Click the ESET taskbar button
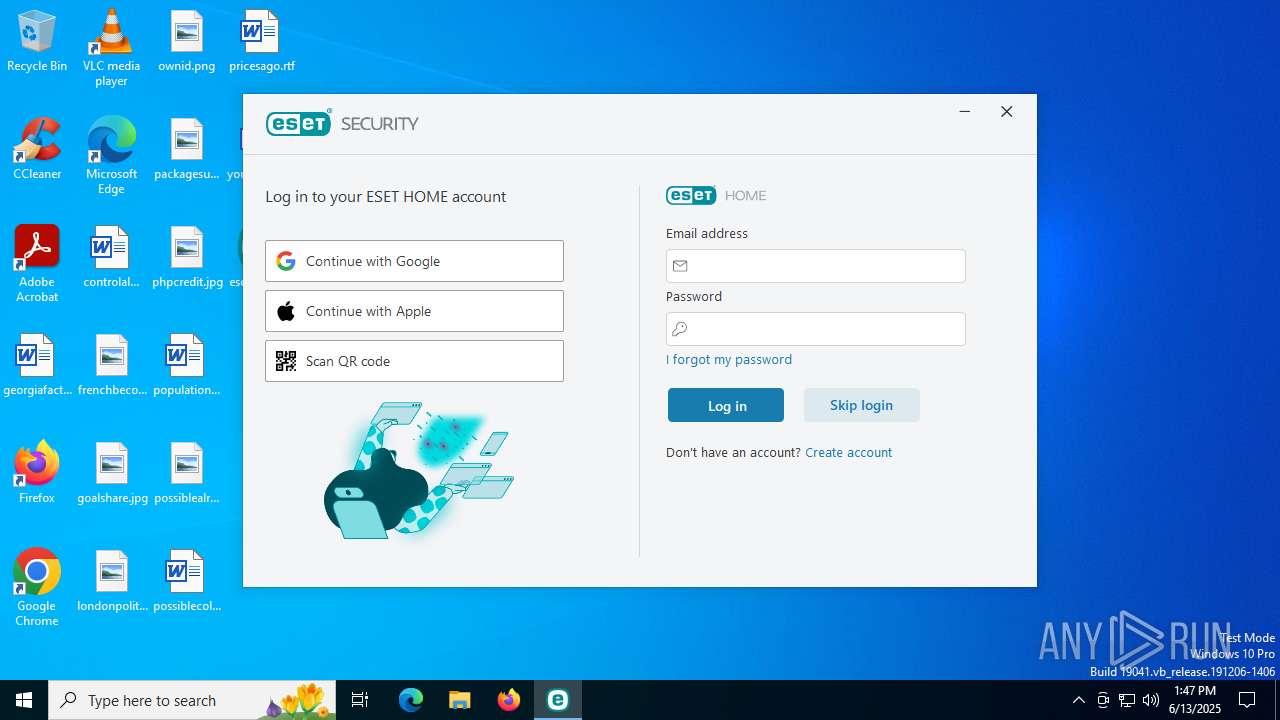Image resolution: width=1280 pixels, height=720 pixels. tap(558, 700)
